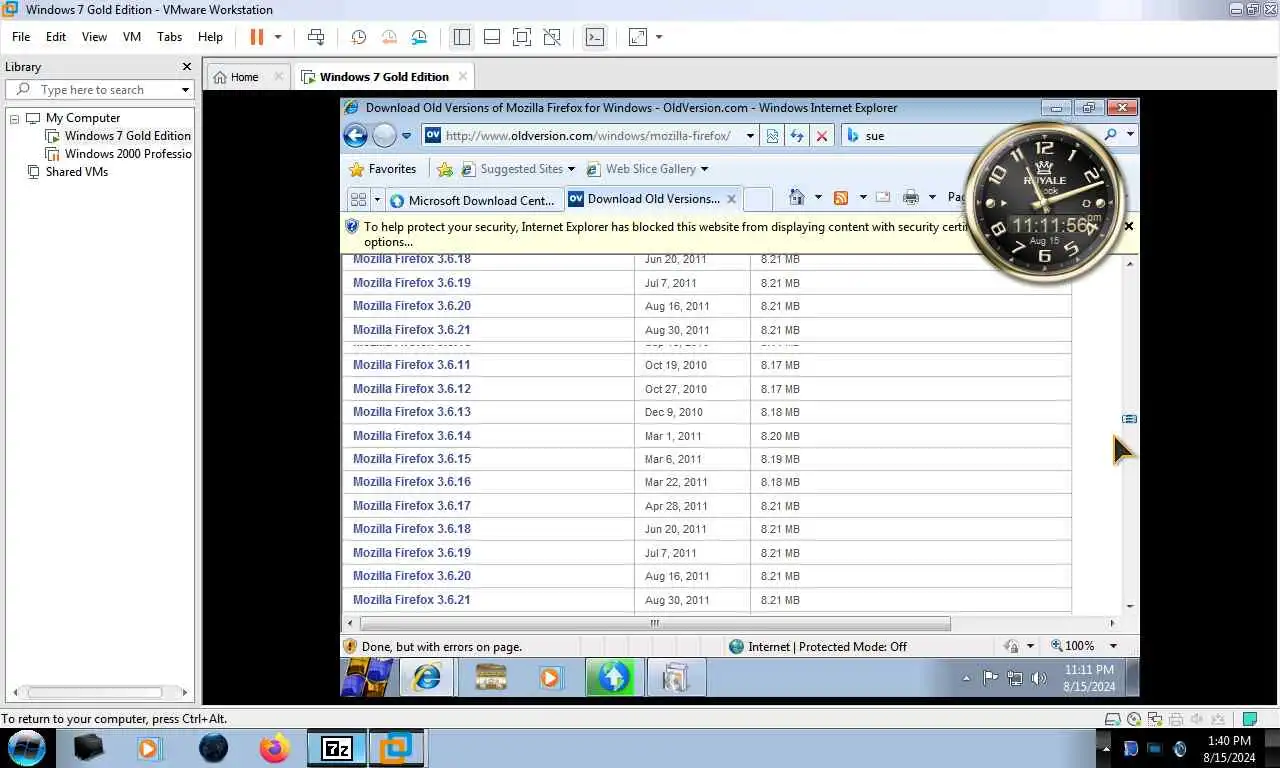Image resolution: width=1280 pixels, height=768 pixels.
Task: Take a snapshot of this virtual machine
Action: tap(358, 37)
